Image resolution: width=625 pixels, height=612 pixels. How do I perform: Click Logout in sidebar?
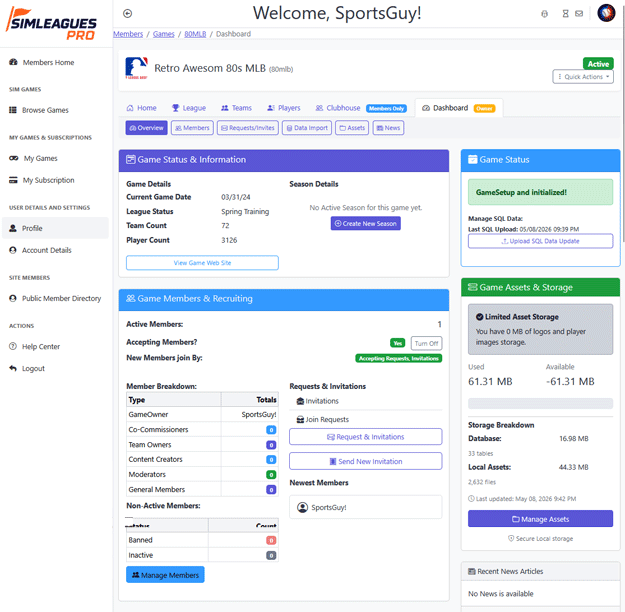[27, 369]
